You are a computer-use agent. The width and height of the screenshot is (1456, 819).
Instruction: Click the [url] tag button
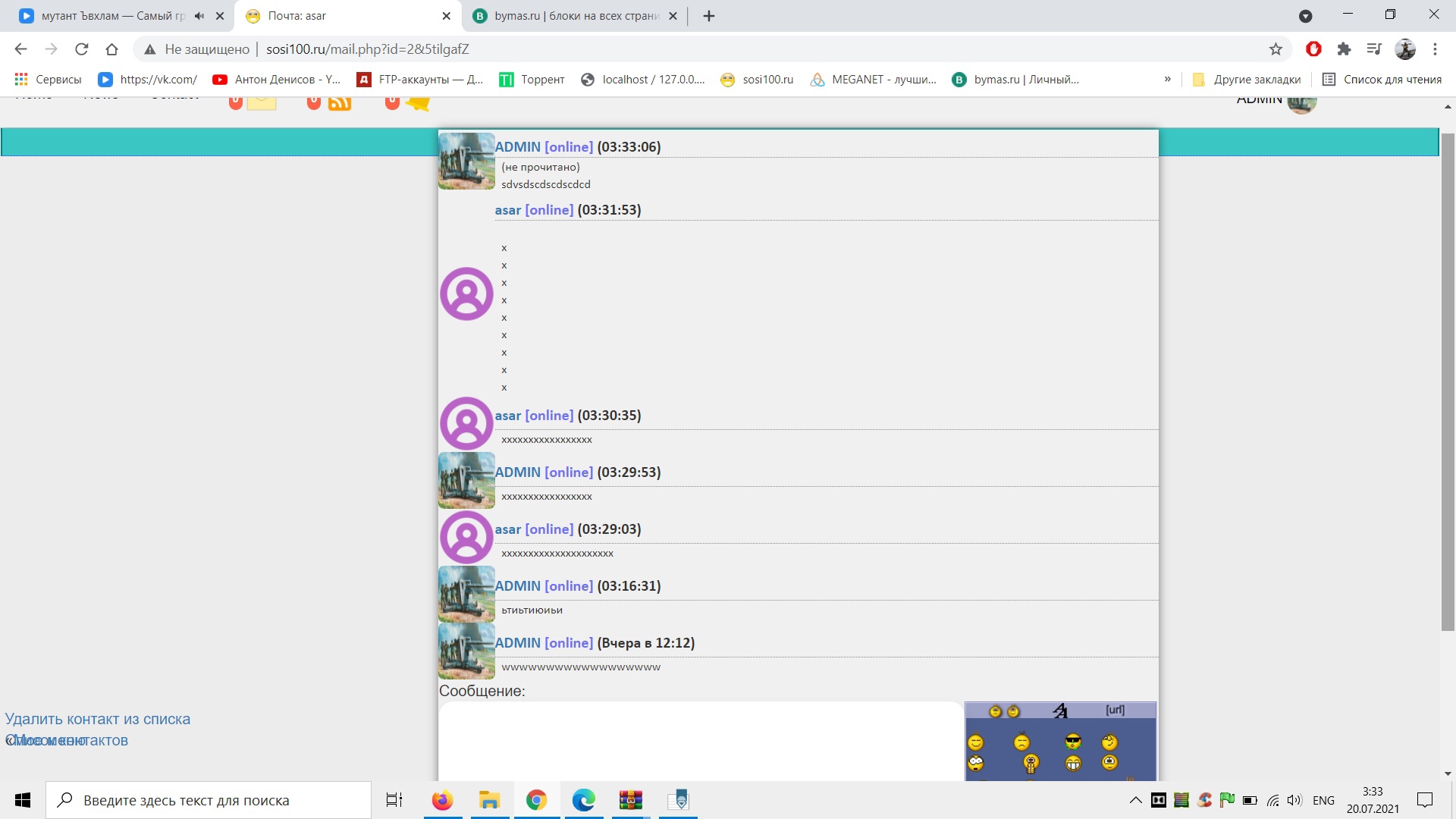[x=1115, y=711]
